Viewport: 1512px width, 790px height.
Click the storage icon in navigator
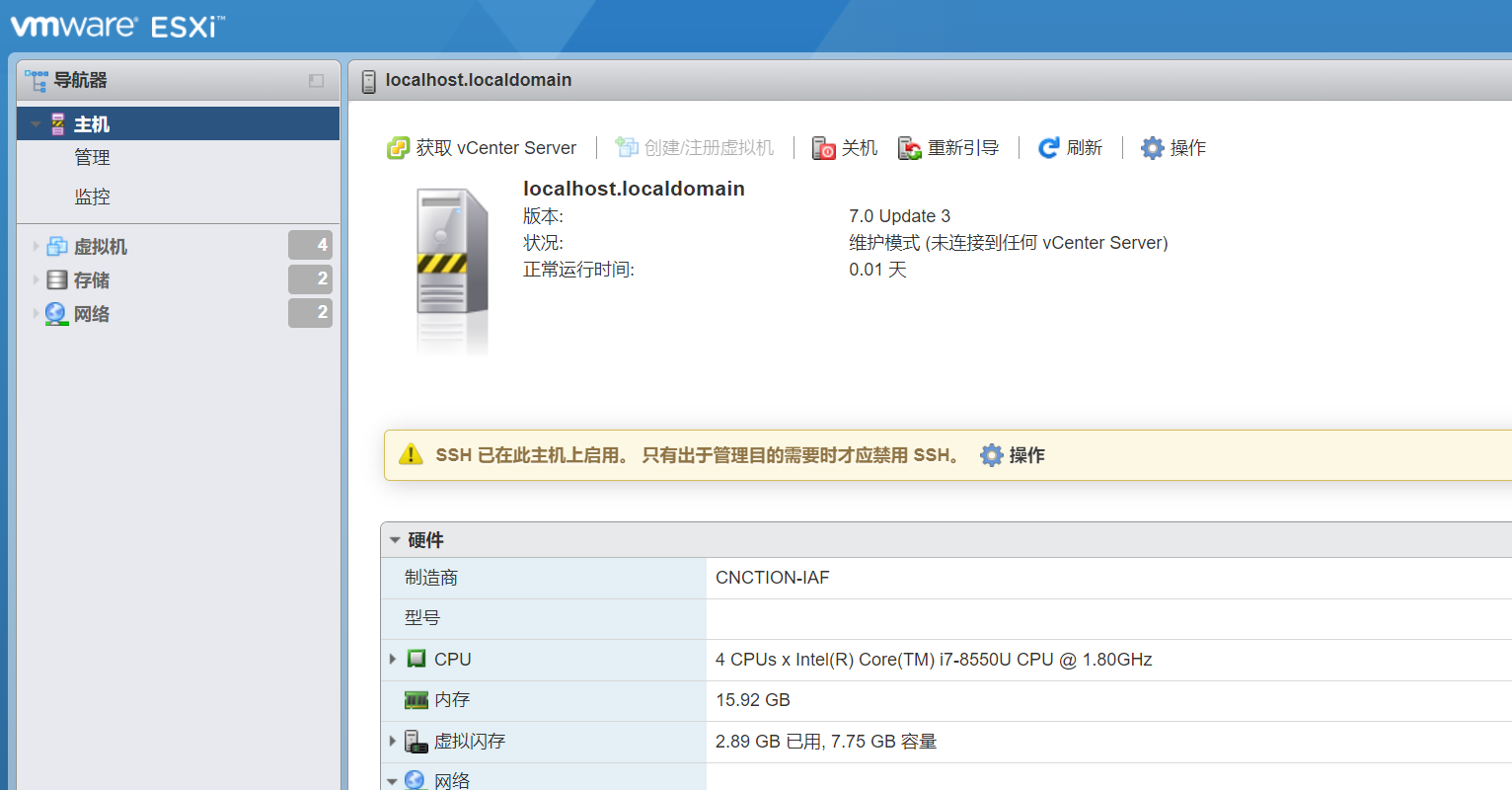coord(57,280)
